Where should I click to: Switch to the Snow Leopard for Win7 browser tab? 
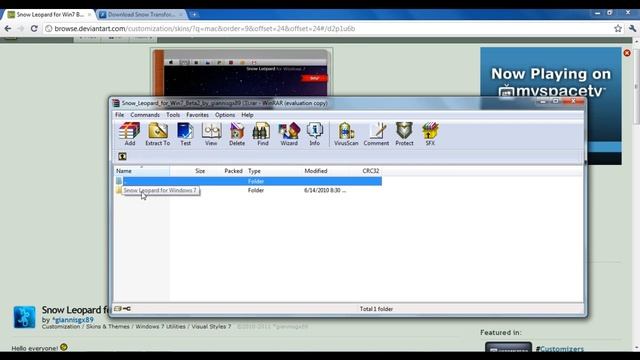click(x=49, y=15)
